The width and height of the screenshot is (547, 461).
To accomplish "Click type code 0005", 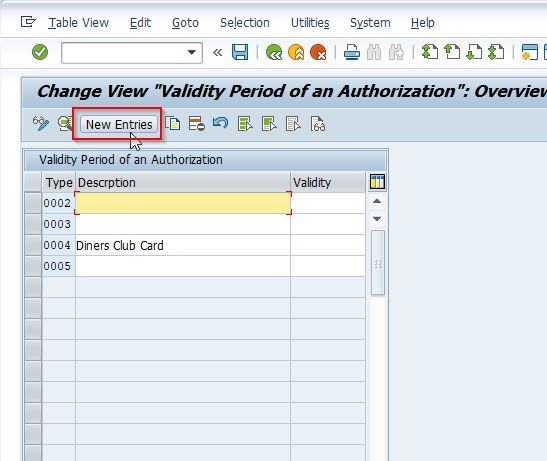I will pos(57,266).
